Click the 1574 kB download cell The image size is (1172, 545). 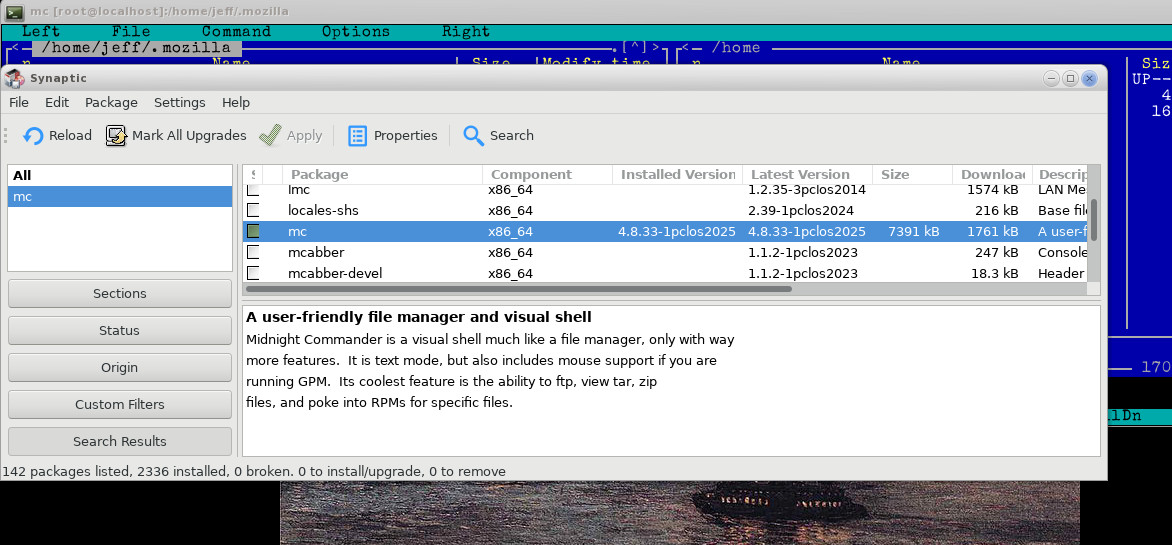point(993,190)
